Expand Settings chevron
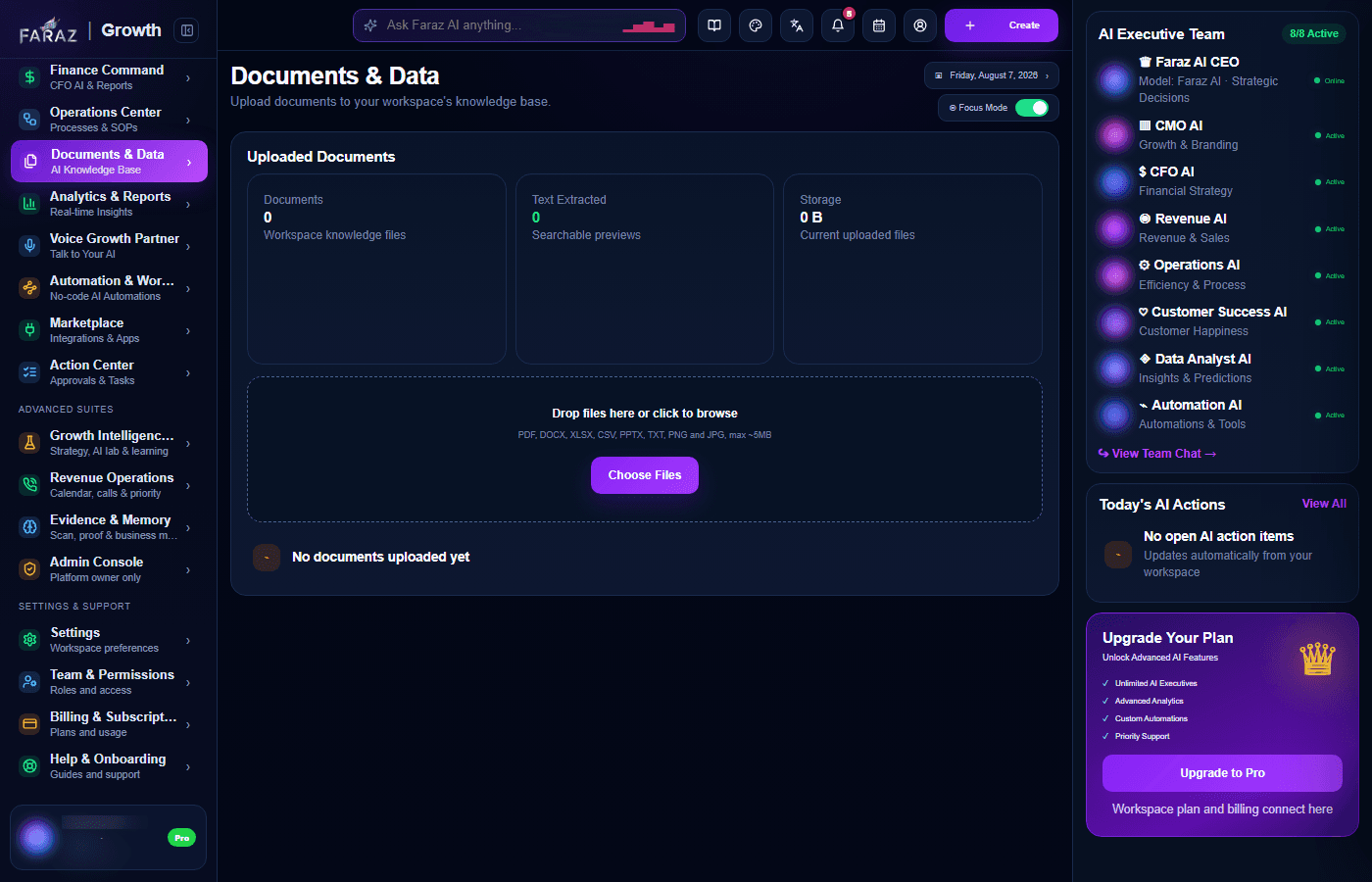The height and width of the screenshot is (882, 1372). pos(188,640)
